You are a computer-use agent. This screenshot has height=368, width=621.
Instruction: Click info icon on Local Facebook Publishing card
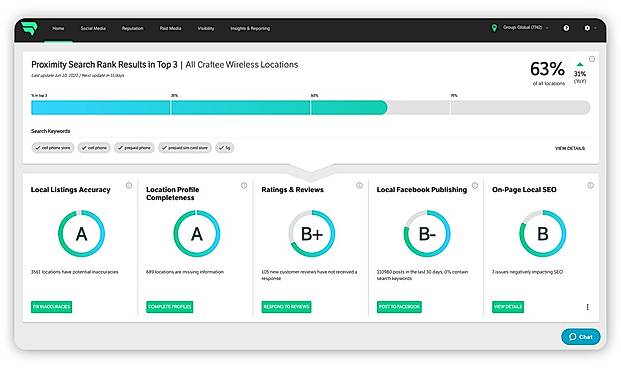click(475, 185)
